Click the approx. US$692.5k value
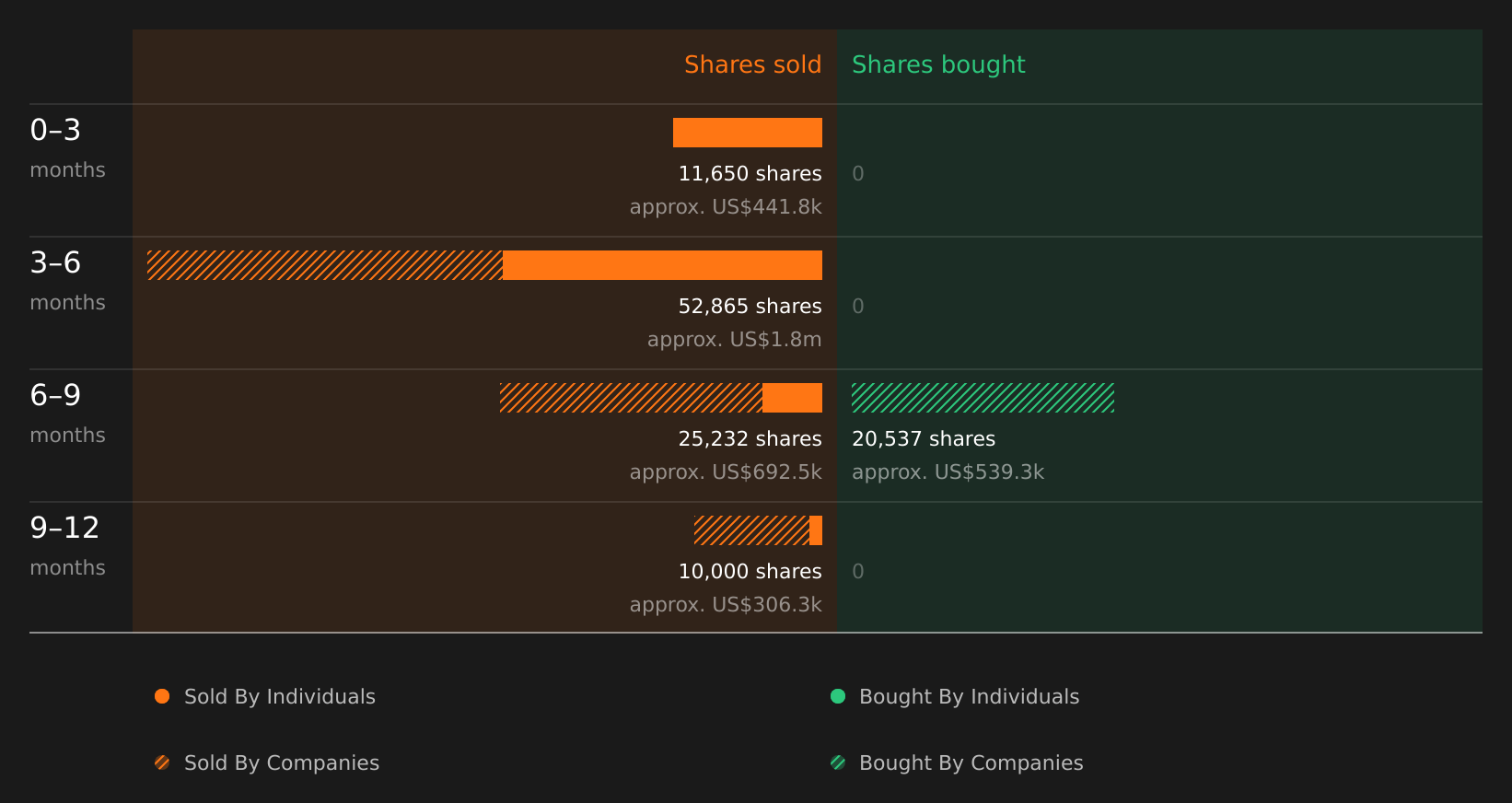The width and height of the screenshot is (1512, 803). pyautogui.click(x=726, y=472)
